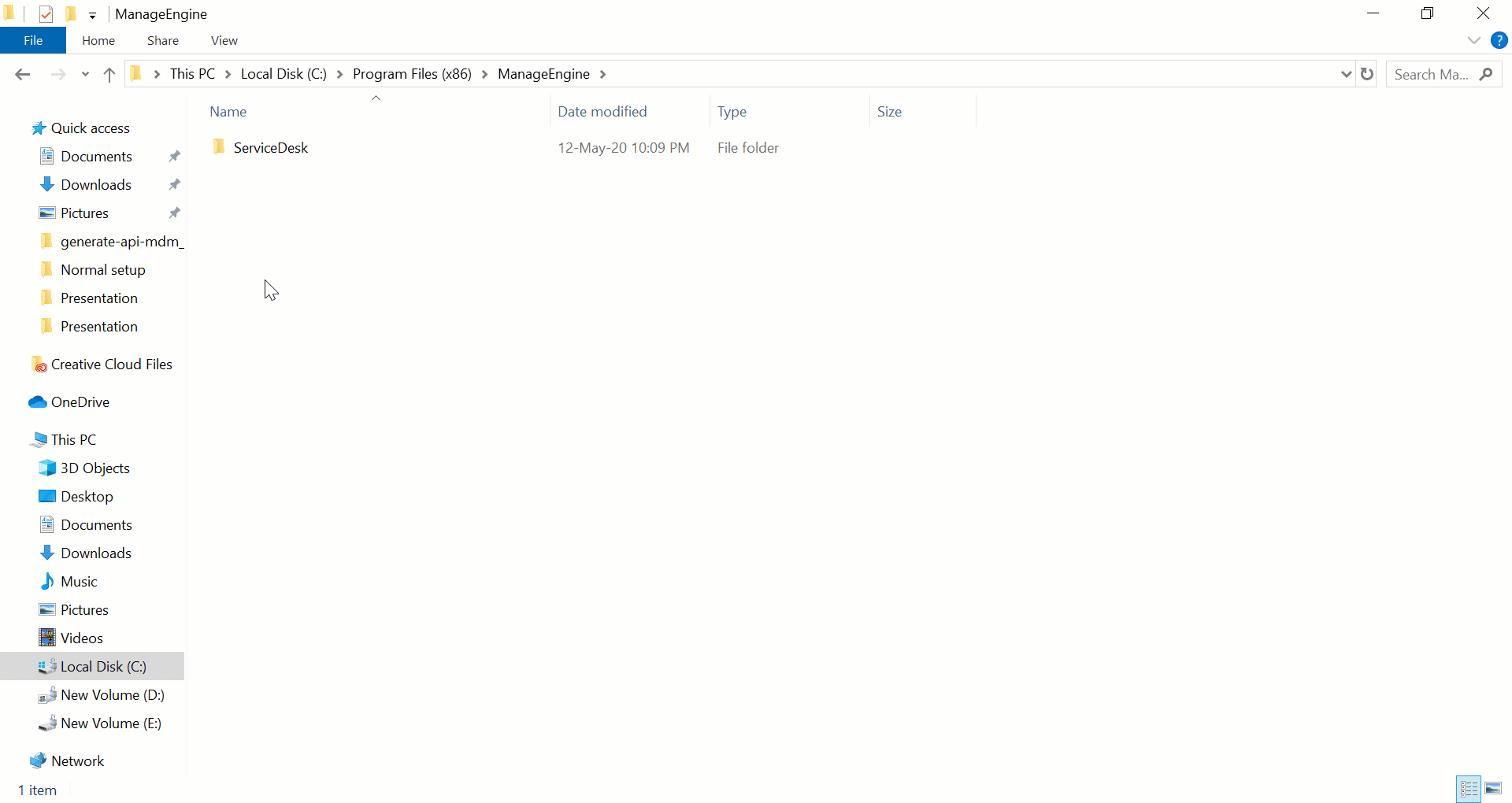This screenshot has height=803, width=1512.
Task: Click the 3D Objects cube icon
Action: pyautogui.click(x=47, y=468)
